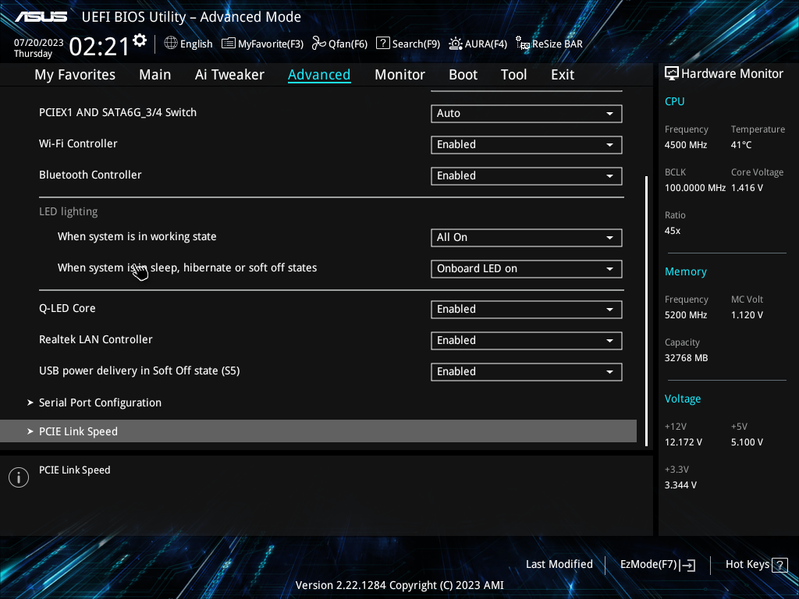Click +5V value 5.100 V

pyautogui.click(x=747, y=442)
